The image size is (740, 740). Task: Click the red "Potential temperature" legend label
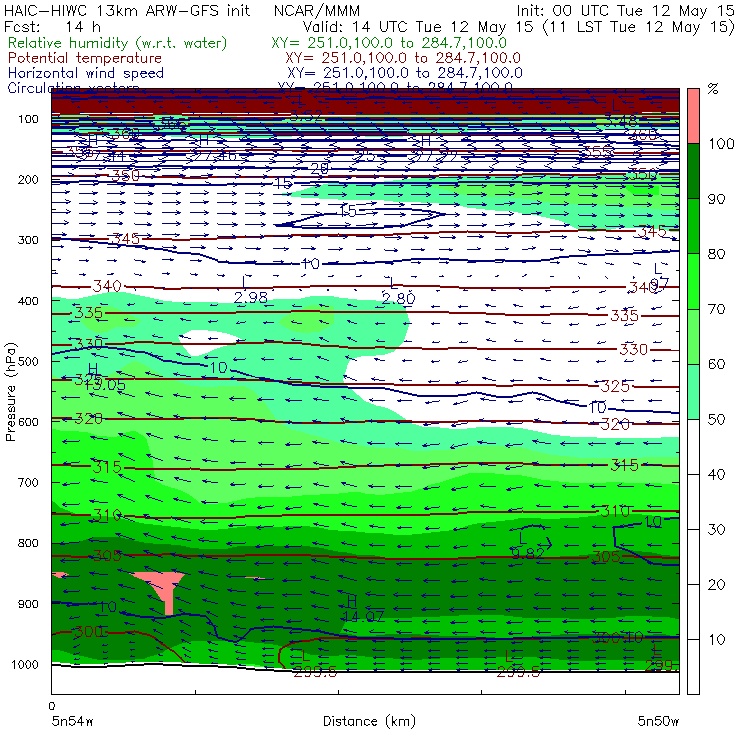[x=85, y=58]
